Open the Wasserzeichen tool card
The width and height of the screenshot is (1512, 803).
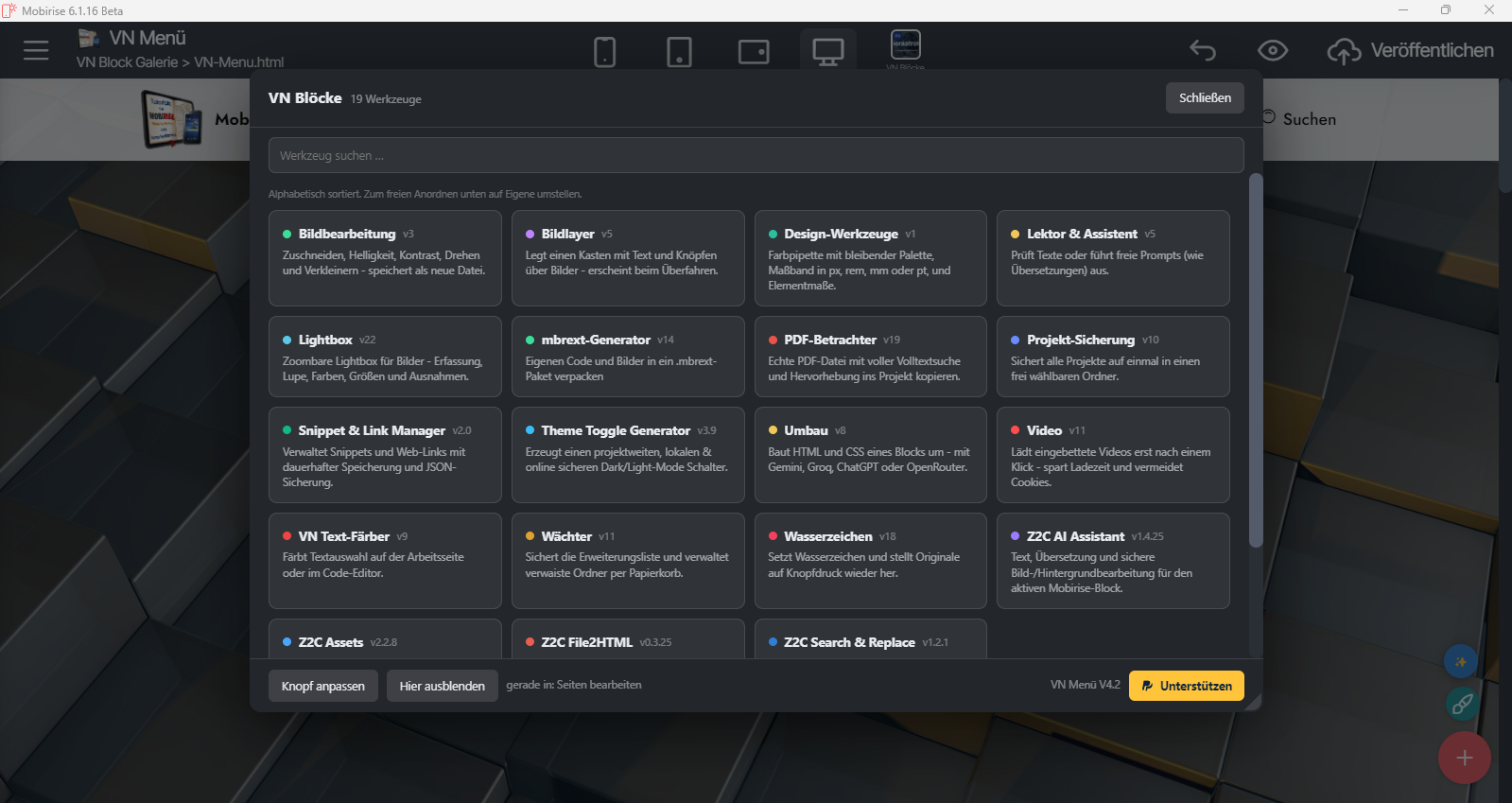point(871,561)
